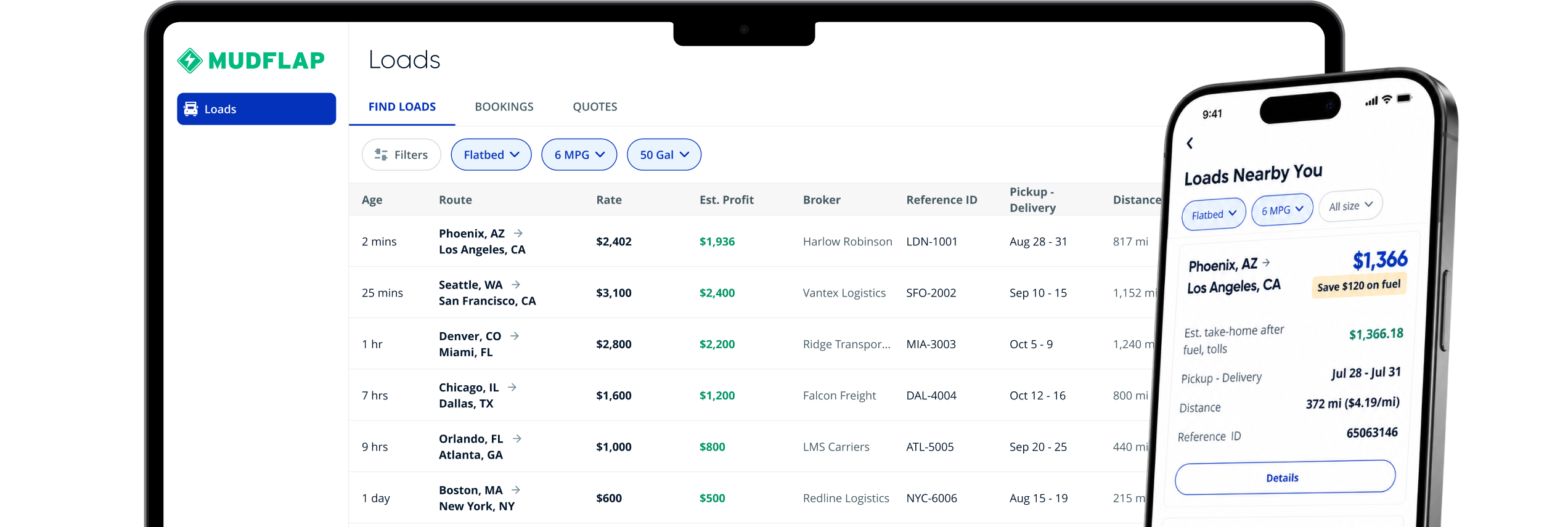Click the Reference ID column header
The width and height of the screenshot is (1568, 527).
point(942,200)
